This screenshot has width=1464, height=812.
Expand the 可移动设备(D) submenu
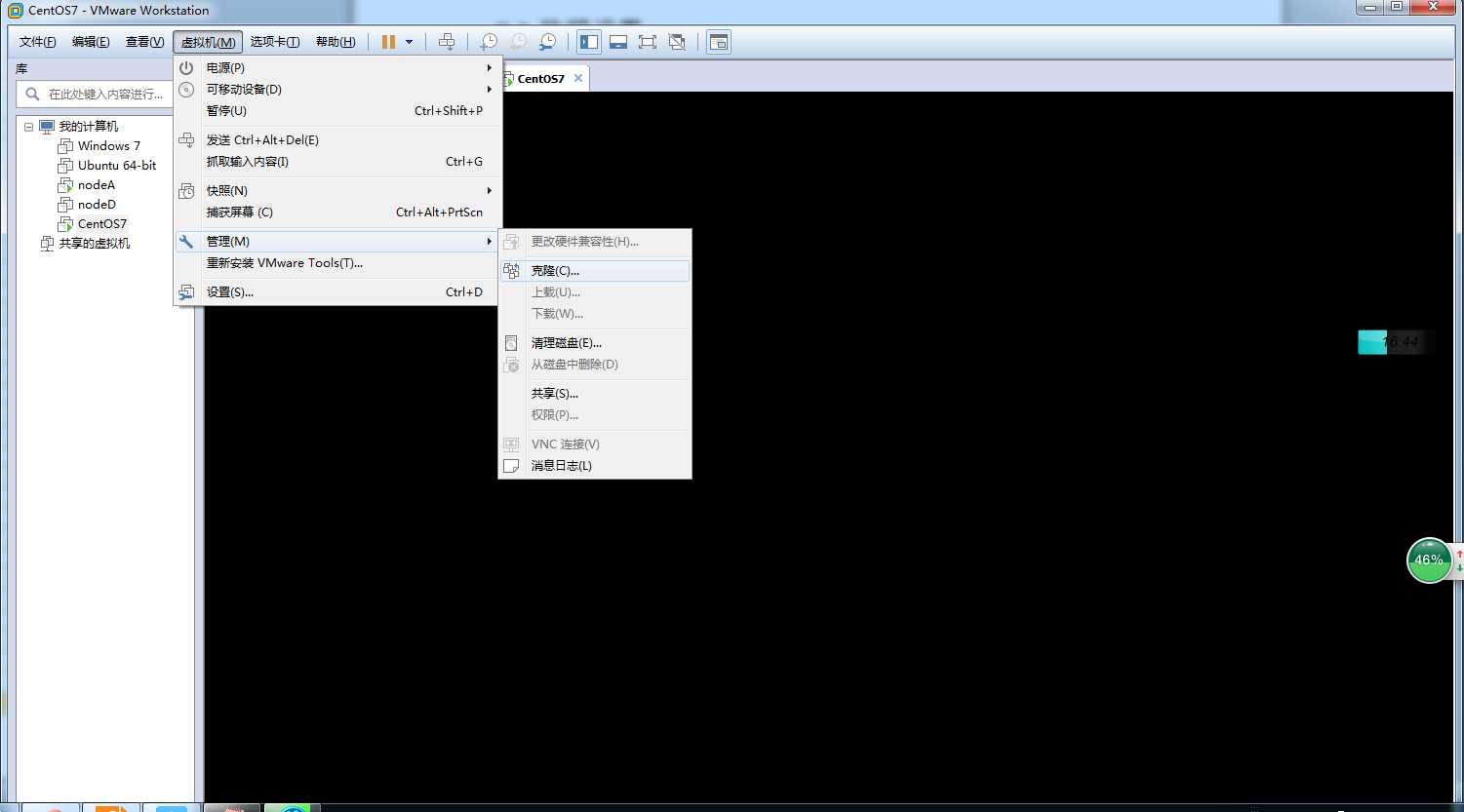point(337,90)
